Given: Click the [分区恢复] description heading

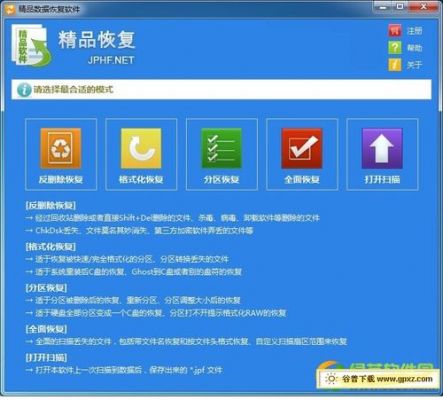Looking at the screenshot, I should point(46,288).
